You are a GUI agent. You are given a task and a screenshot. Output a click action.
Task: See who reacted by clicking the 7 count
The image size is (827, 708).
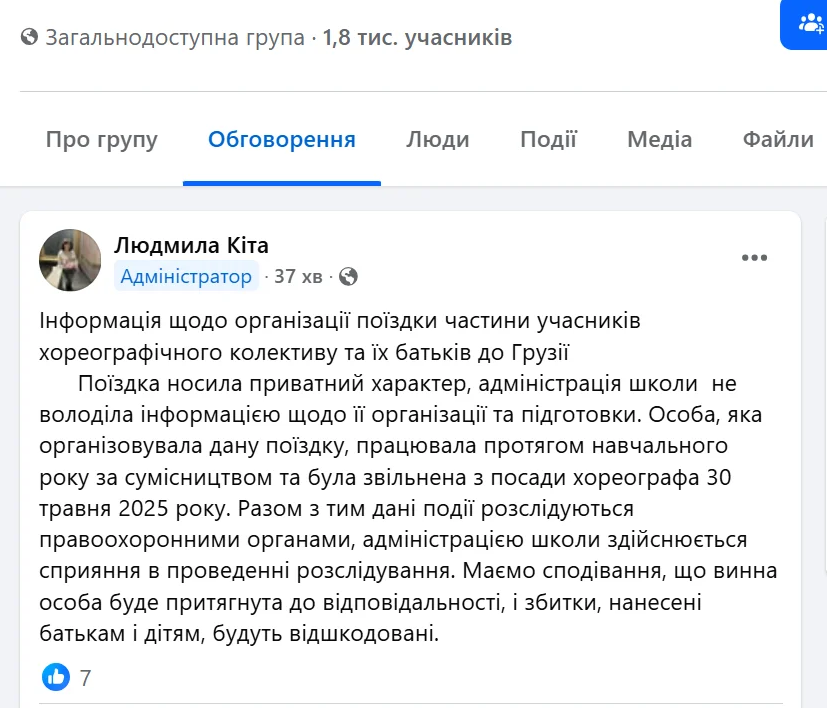coord(85,677)
